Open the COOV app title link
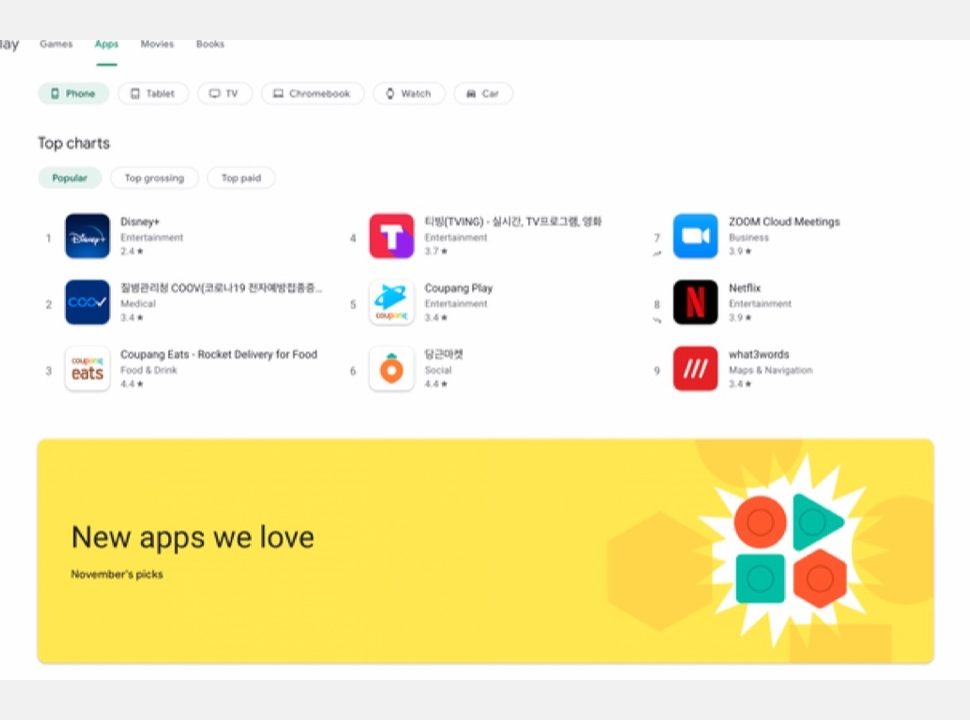The height and width of the screenshot is (720, 970). click(x=221, y=288)
